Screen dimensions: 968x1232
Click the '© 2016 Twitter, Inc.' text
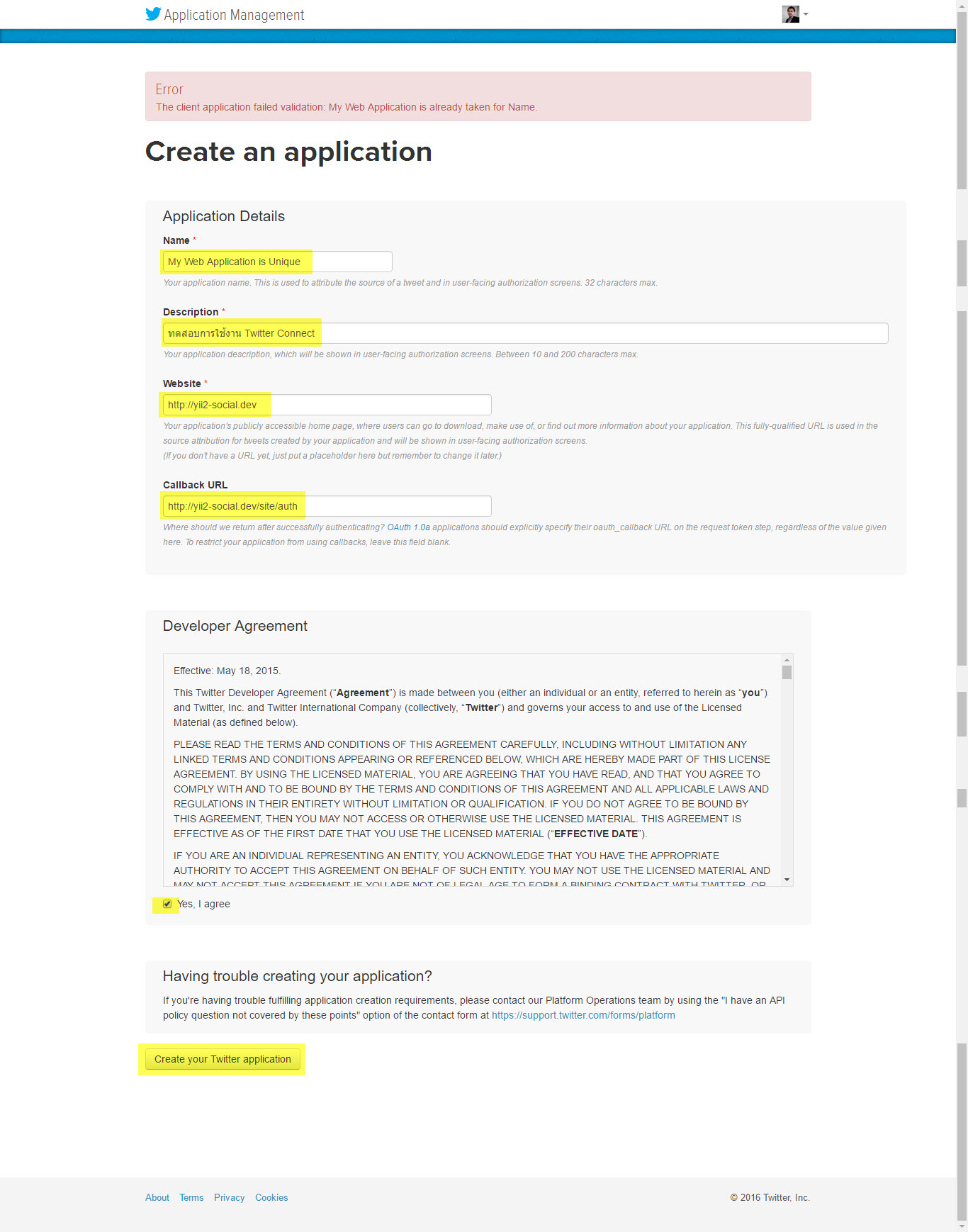770,1197
